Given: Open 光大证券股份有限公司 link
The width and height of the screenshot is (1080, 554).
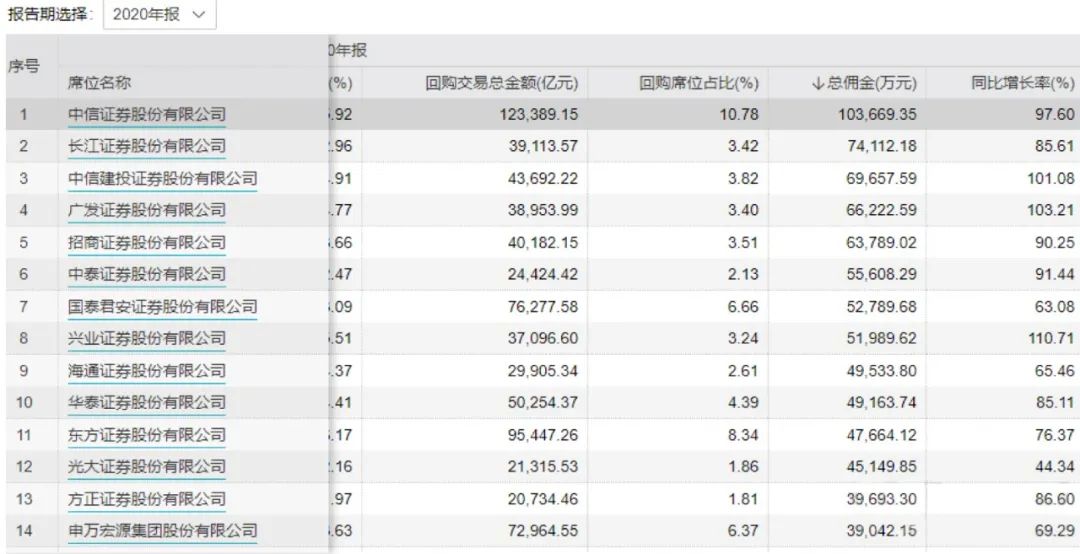Looking at the screenshot, I should coord(146,466).
